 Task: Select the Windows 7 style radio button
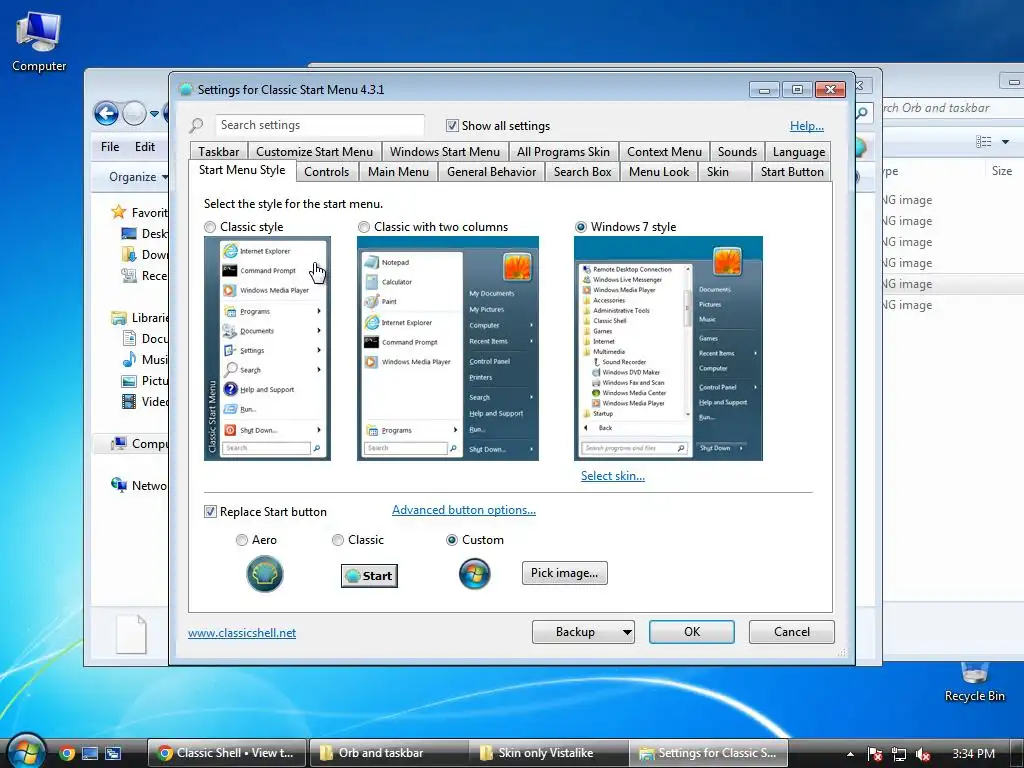[x=581, y=227]
